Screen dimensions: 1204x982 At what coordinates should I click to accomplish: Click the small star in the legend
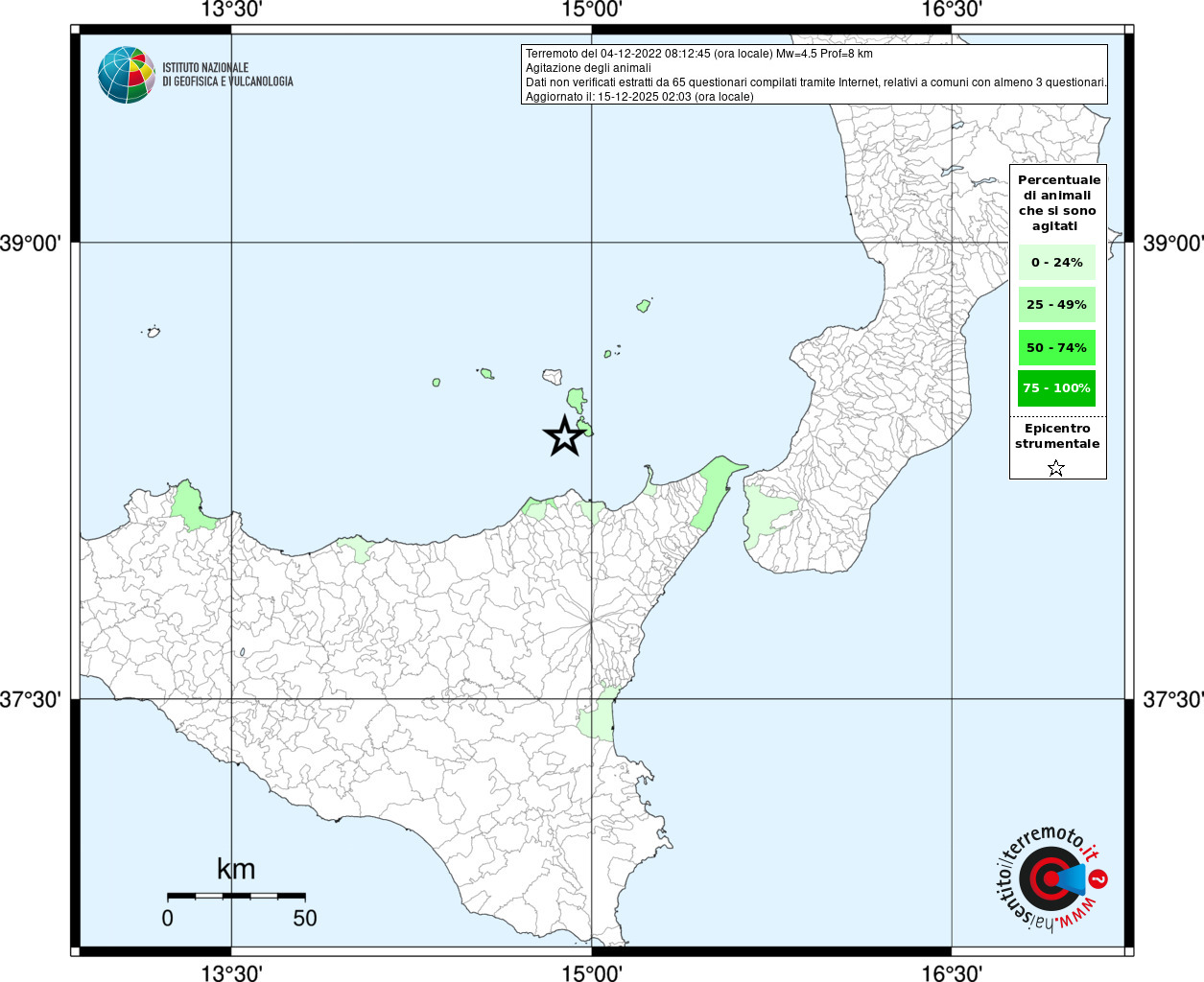(x=1056, y=468)
